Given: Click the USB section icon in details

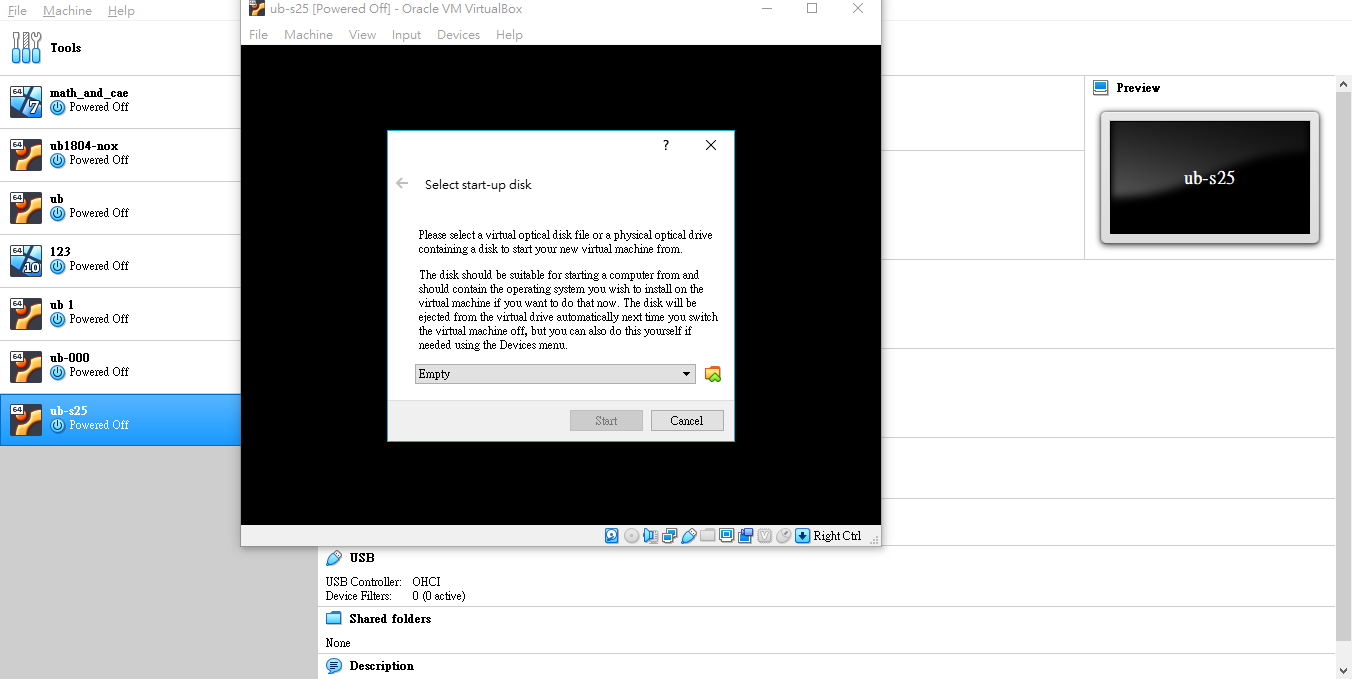Looking at the screenshot, I should tap(334, 558).
